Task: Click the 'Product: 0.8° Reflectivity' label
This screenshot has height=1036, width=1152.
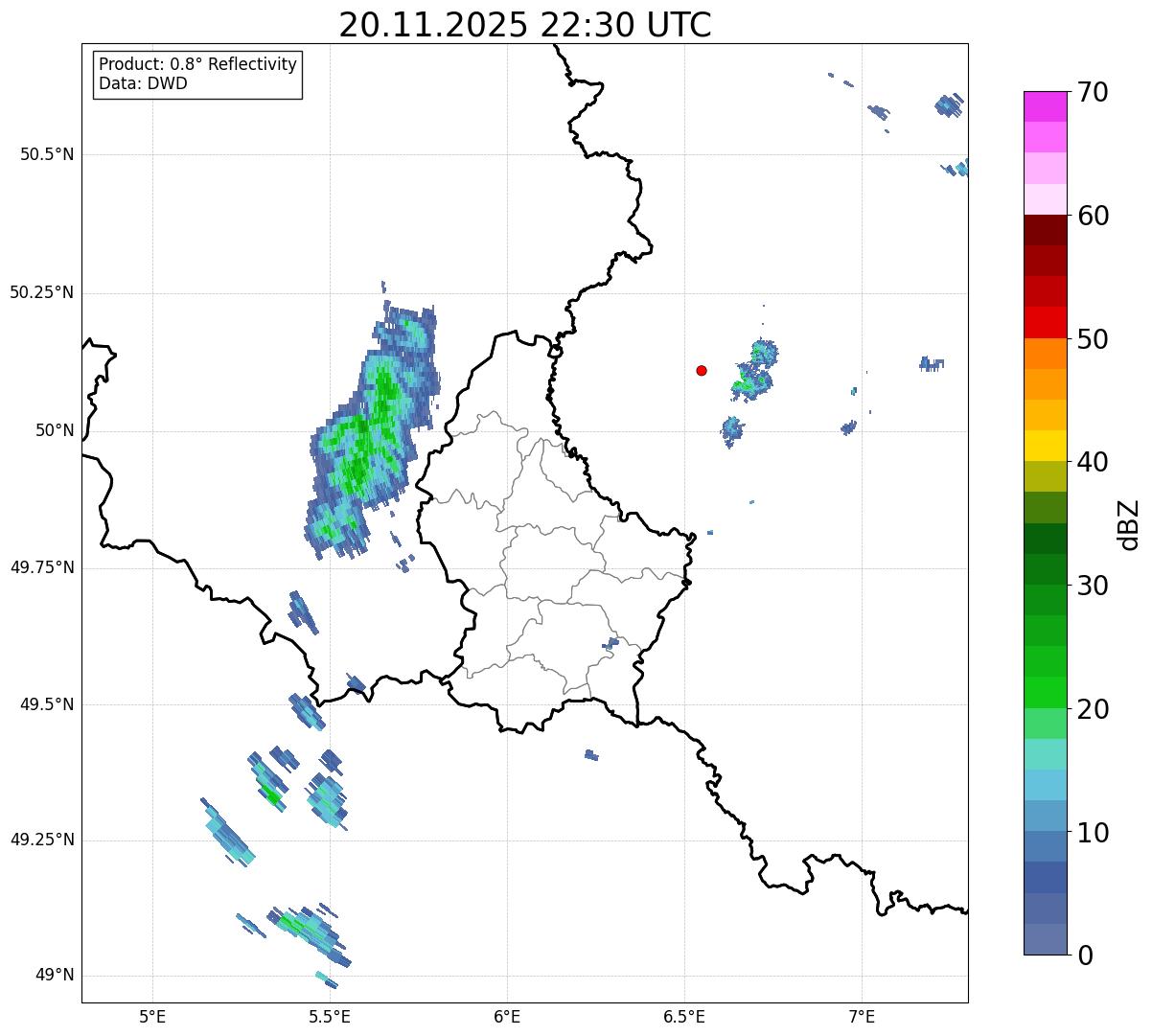Action: pyautogui.click(x=198, y=64)
